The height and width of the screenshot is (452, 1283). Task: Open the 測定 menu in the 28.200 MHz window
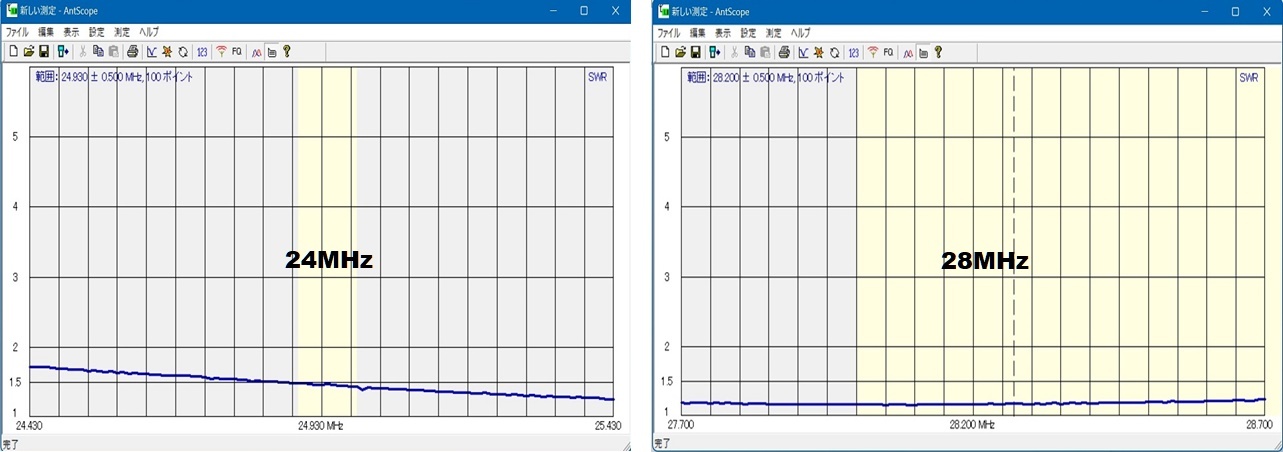774,33
